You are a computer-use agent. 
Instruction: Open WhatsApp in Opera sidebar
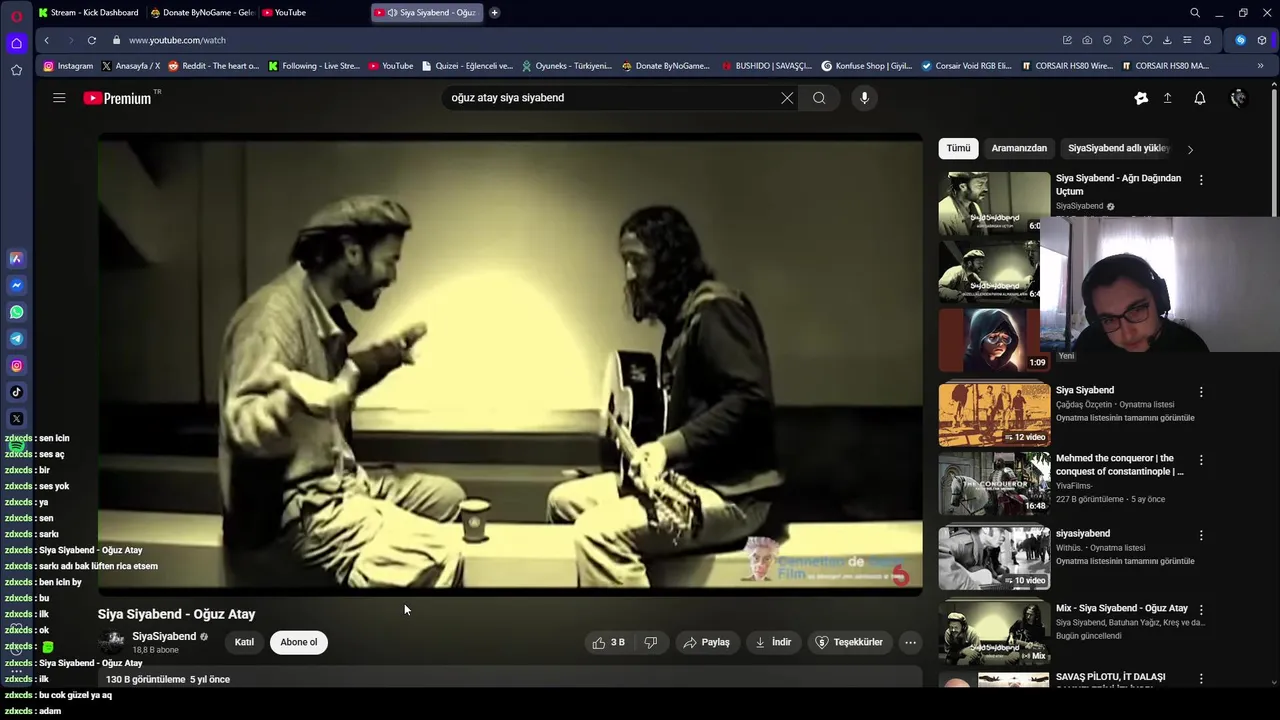click(x=16, y=312)
